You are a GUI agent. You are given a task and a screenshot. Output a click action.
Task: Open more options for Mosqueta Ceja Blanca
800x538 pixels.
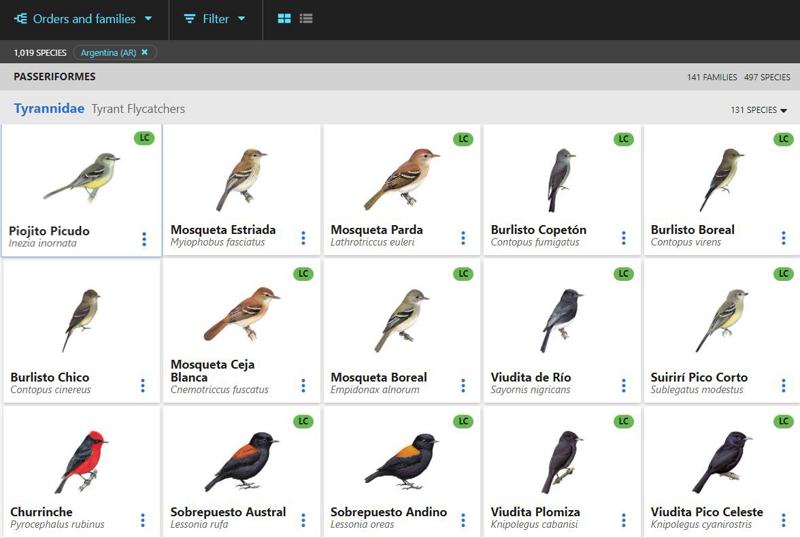point(304,385)
